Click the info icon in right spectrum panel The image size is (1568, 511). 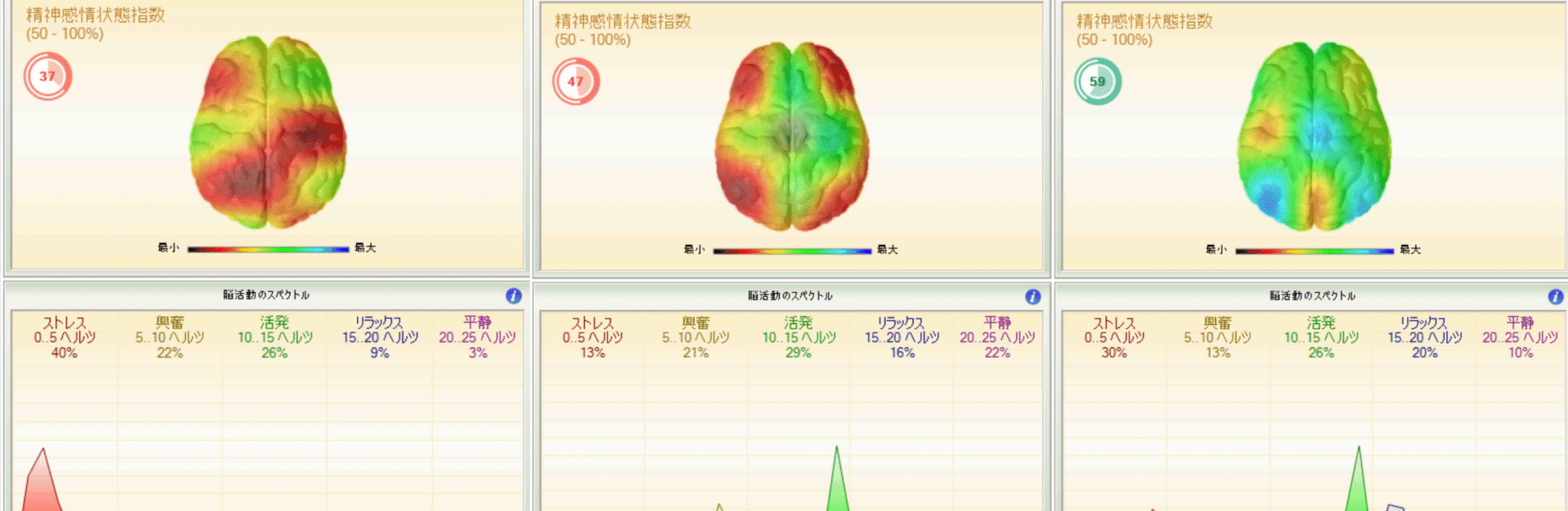point(1556,296)
